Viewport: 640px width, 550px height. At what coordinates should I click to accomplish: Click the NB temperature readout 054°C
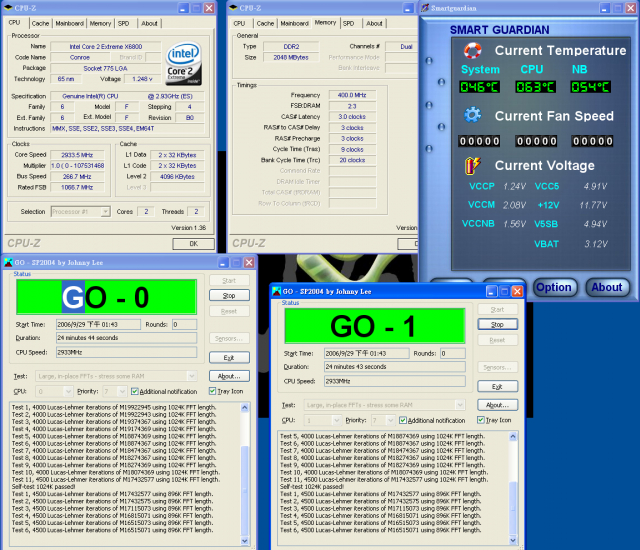[590, 87]
